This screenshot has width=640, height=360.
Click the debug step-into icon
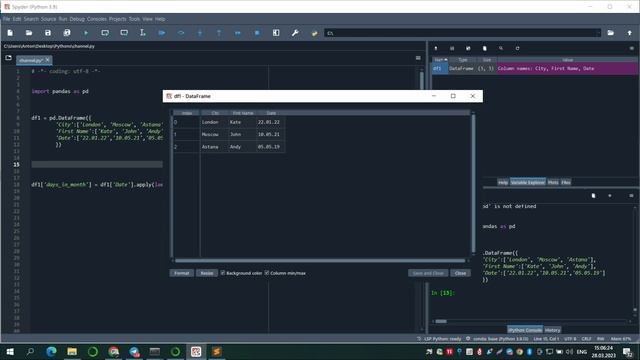pos(200,33)
